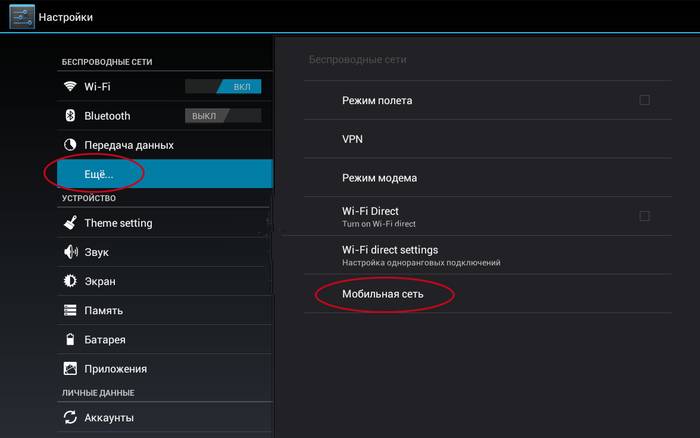Viewport: 700px width, 438px height.
Task: Tap the Wi-Fi signal icon
Action: pos(70,87)
